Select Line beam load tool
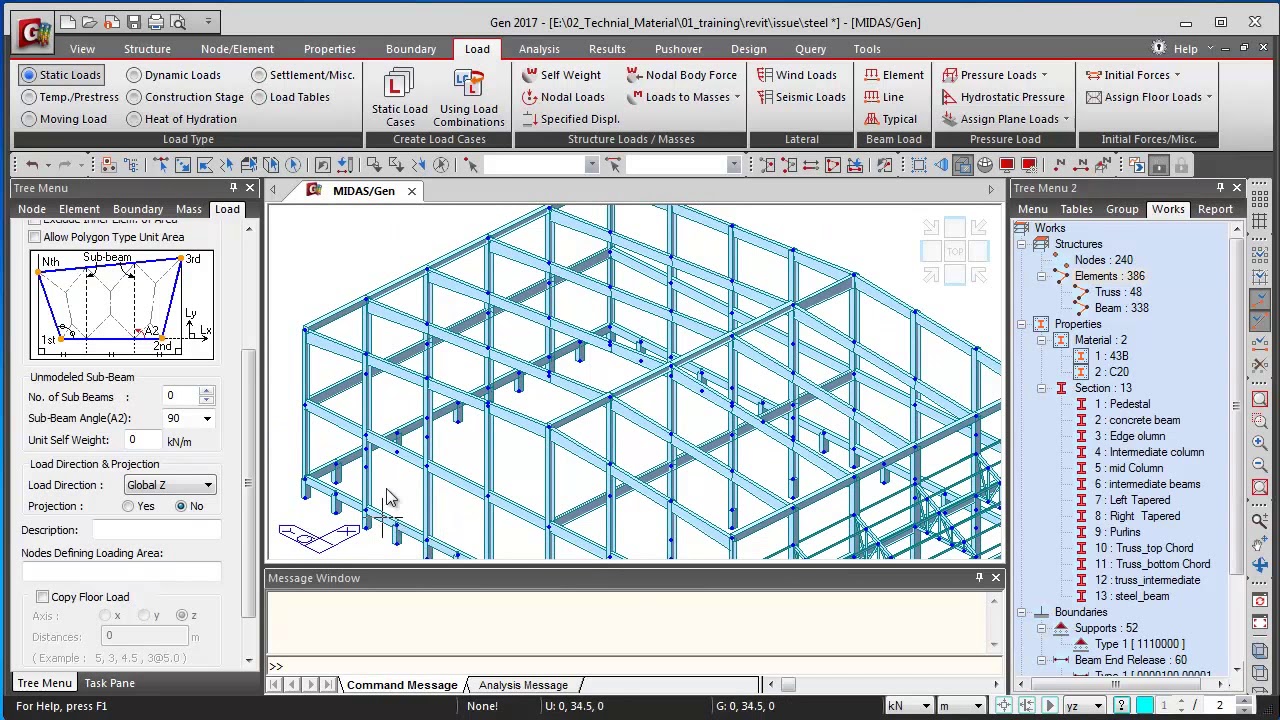The image size is (1280, 720). [884, 97]
